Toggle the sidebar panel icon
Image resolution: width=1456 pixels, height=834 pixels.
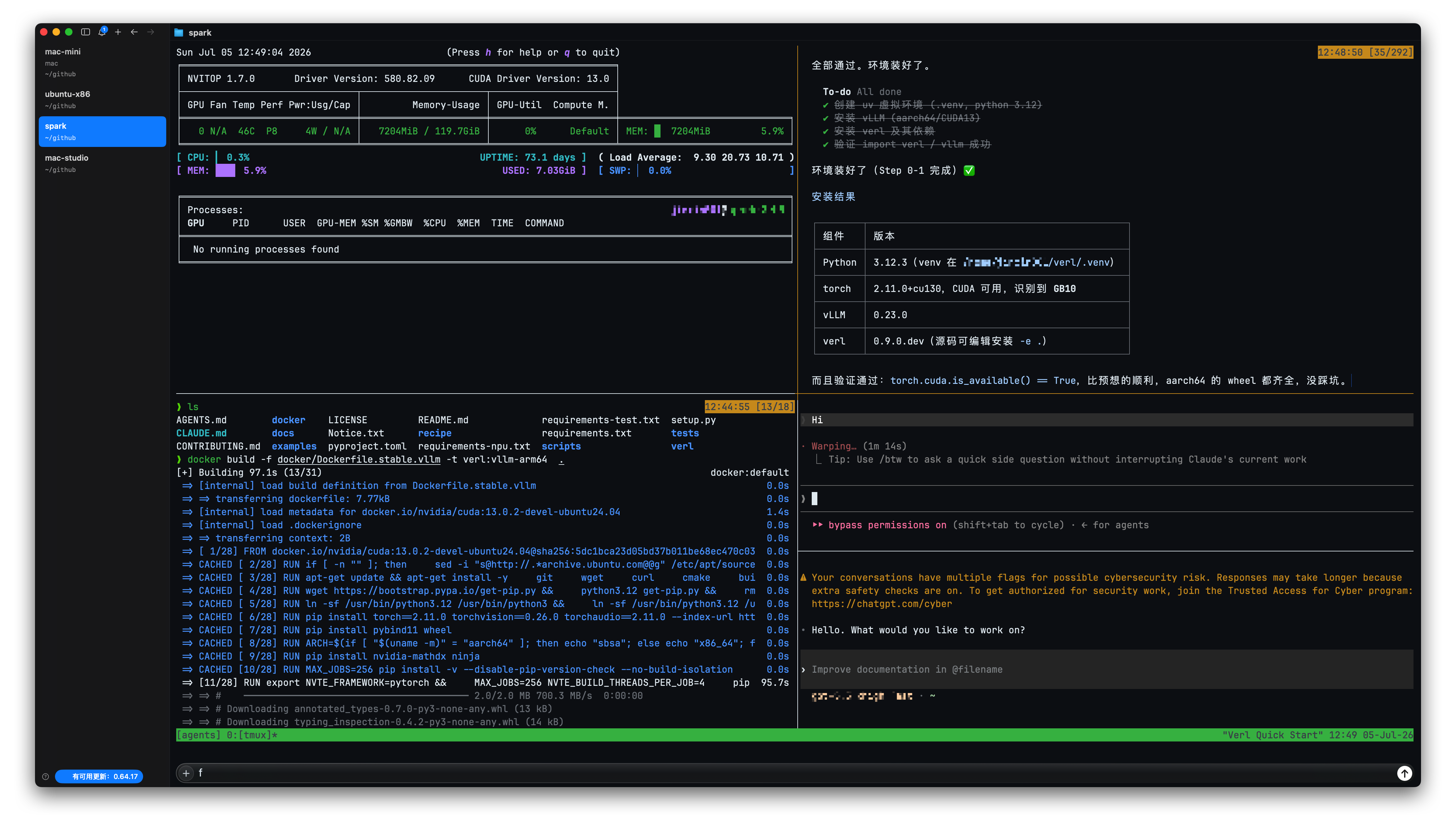(85, 32)
